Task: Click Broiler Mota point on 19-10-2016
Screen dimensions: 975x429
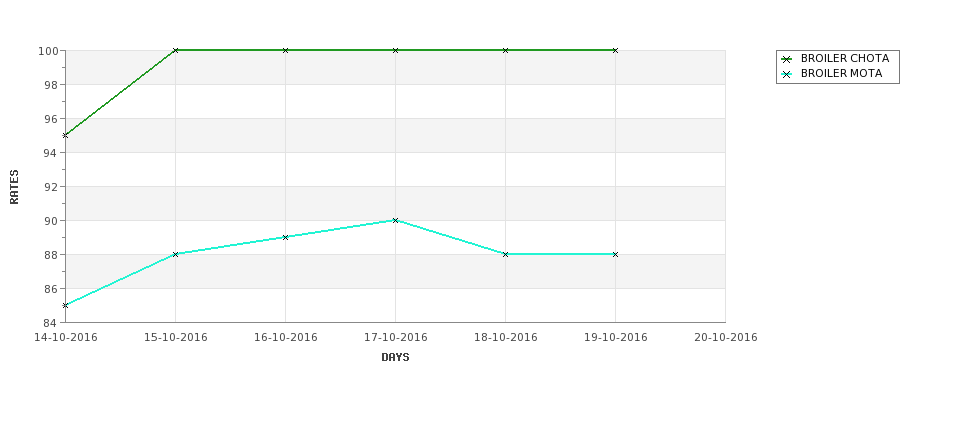Action: coord(616,254)
